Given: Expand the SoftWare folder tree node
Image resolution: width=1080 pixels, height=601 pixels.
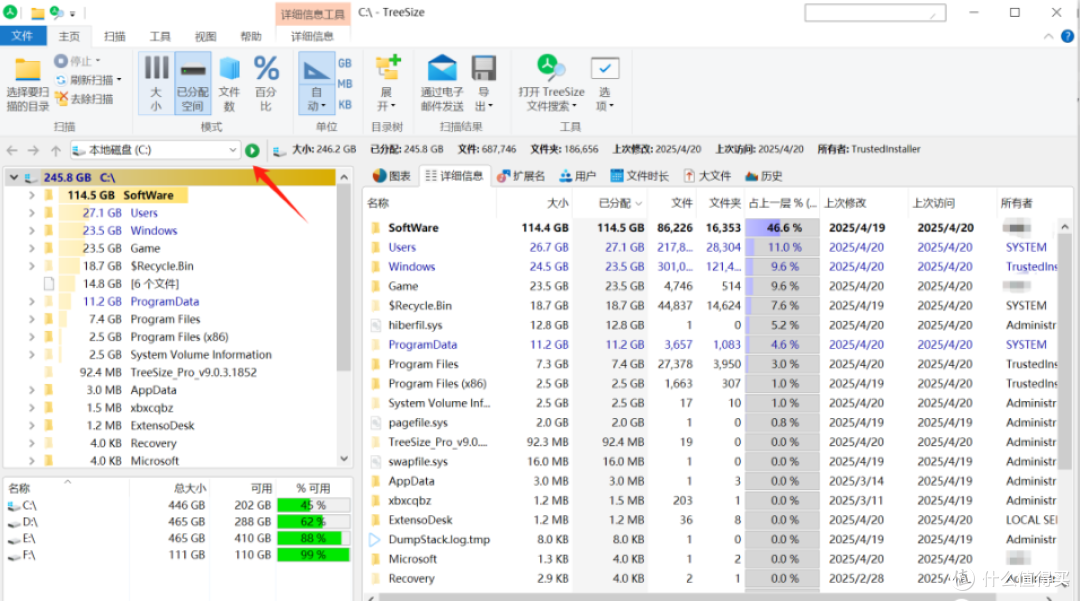Looking at the screenshot, I should click(x=32, y=196).
